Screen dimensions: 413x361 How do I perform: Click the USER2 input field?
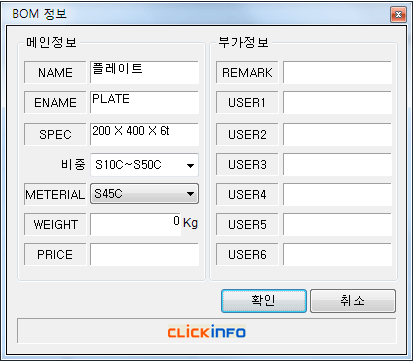(337, 134)
